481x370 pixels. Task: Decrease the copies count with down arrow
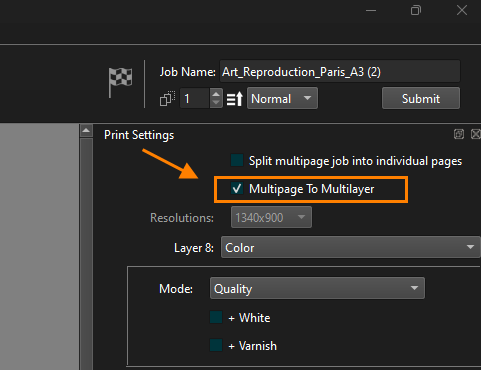[x=216, y=103]
